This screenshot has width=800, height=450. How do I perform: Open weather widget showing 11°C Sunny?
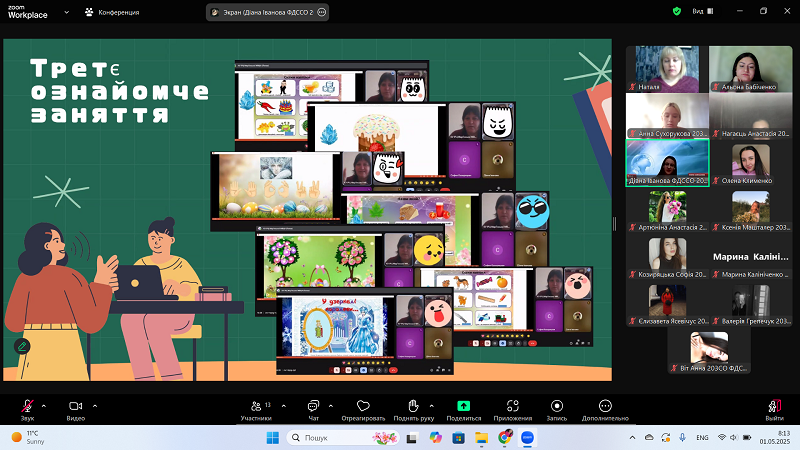point(29,438)
